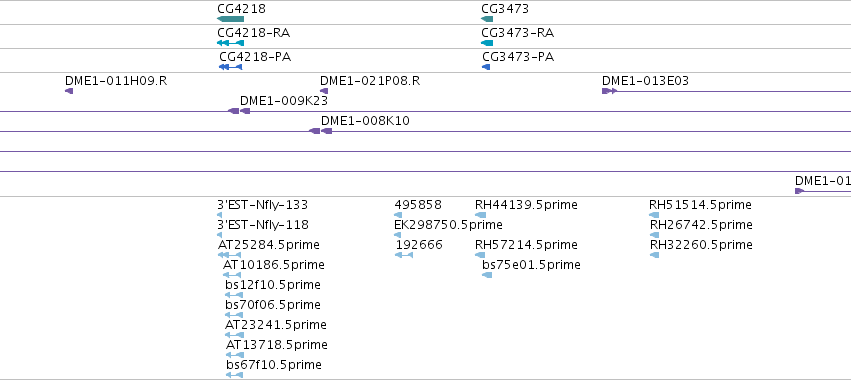Open the RH51514.5prime label
The height and width of the screenshot is (380, 851).
point(700,205)
